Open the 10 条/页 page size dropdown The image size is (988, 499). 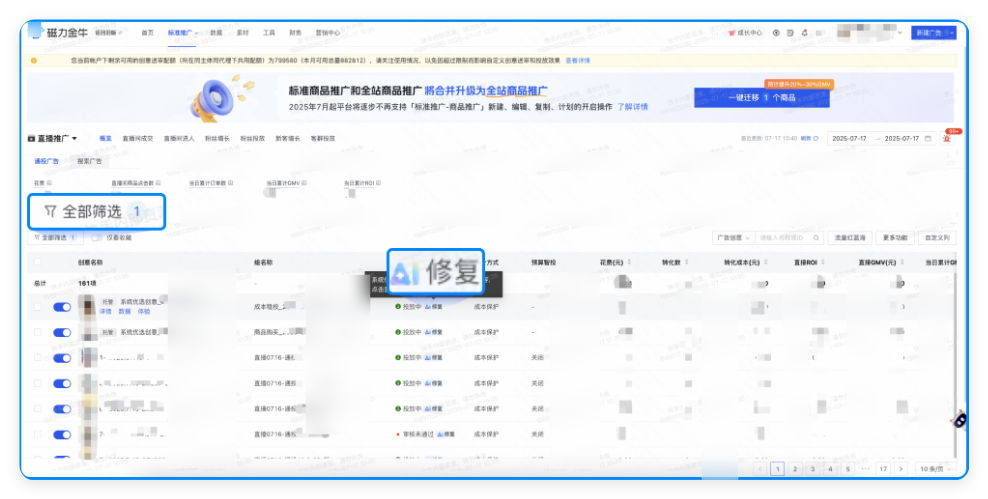[x=935, y=469]
